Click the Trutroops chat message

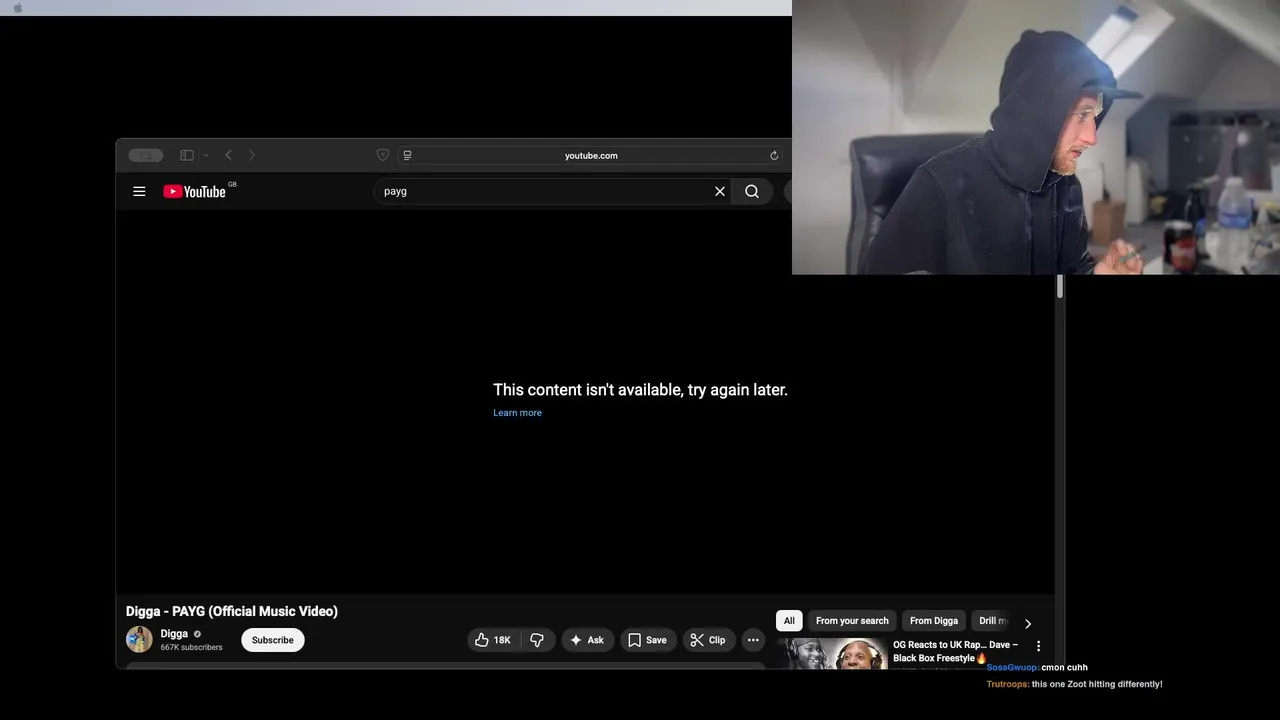click(1074, 684)
